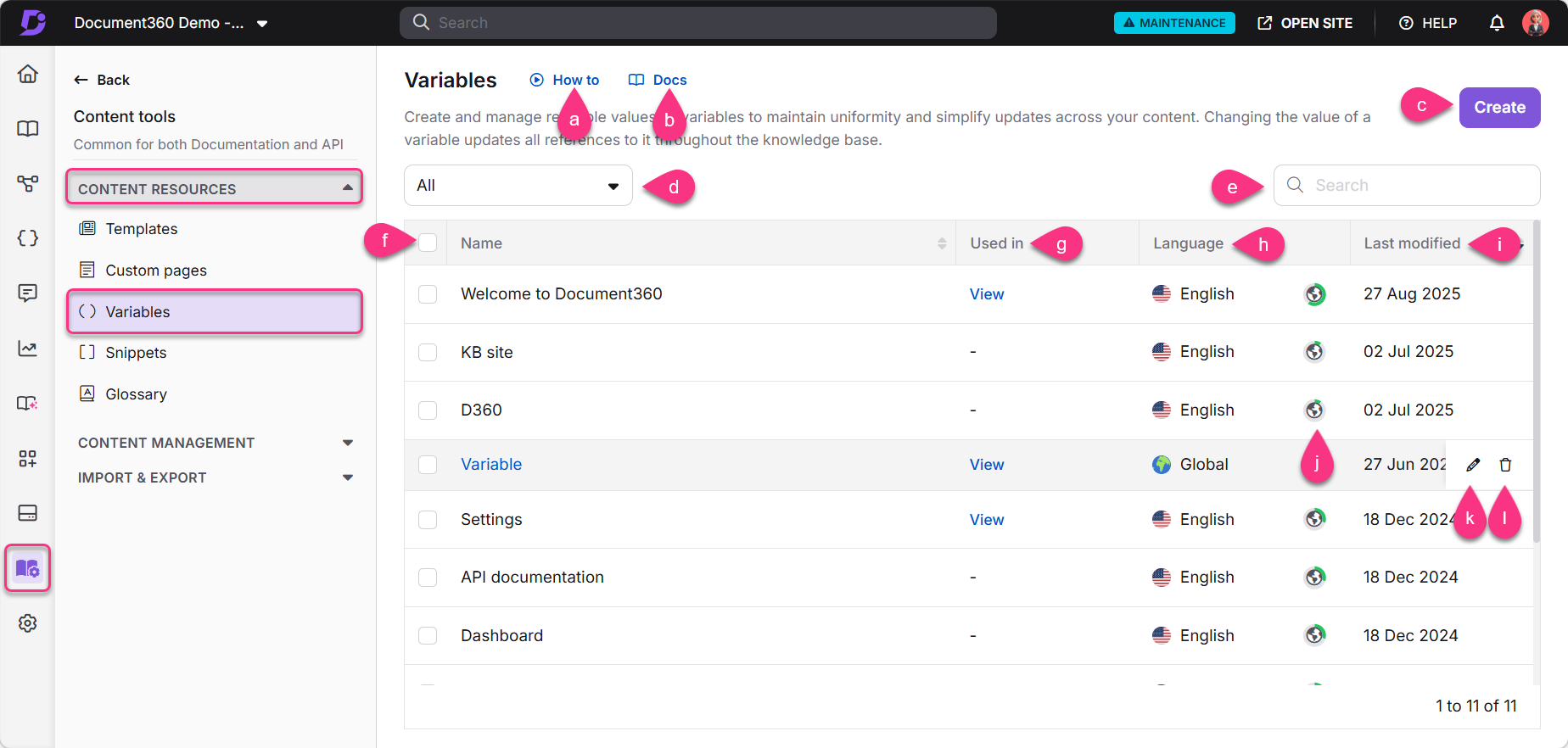Image resolution: width=1568 pixels, height=748 pixels.
Task: Open the widgets grid-plus icon in sidebar
Action: [x=28, y=459]
